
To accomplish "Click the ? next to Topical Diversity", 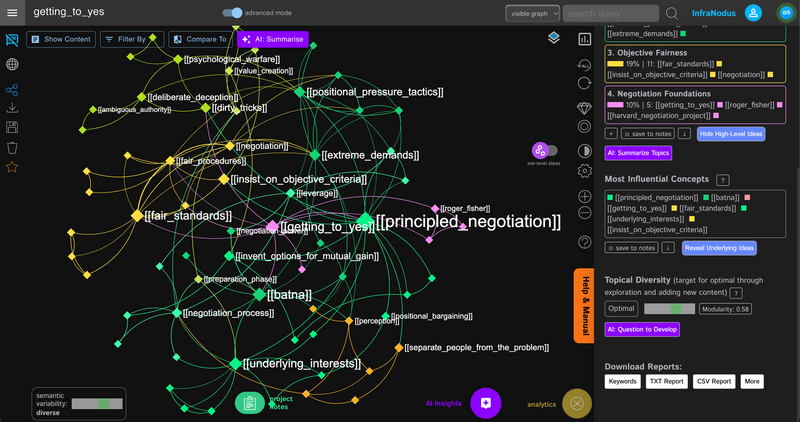I will pyautogui.click(x=735, y=293).
